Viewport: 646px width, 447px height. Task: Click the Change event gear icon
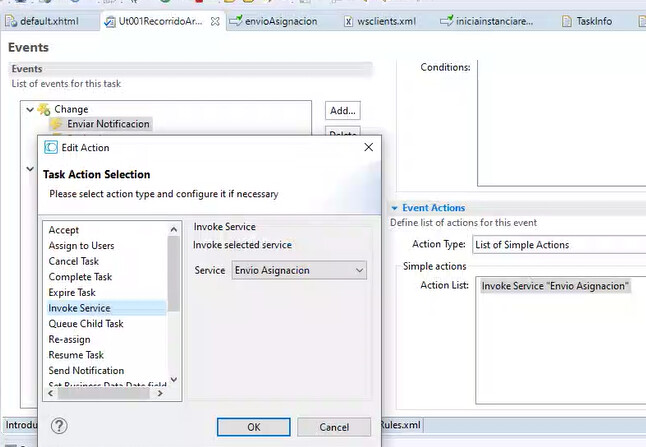click(x=44, y=109)
